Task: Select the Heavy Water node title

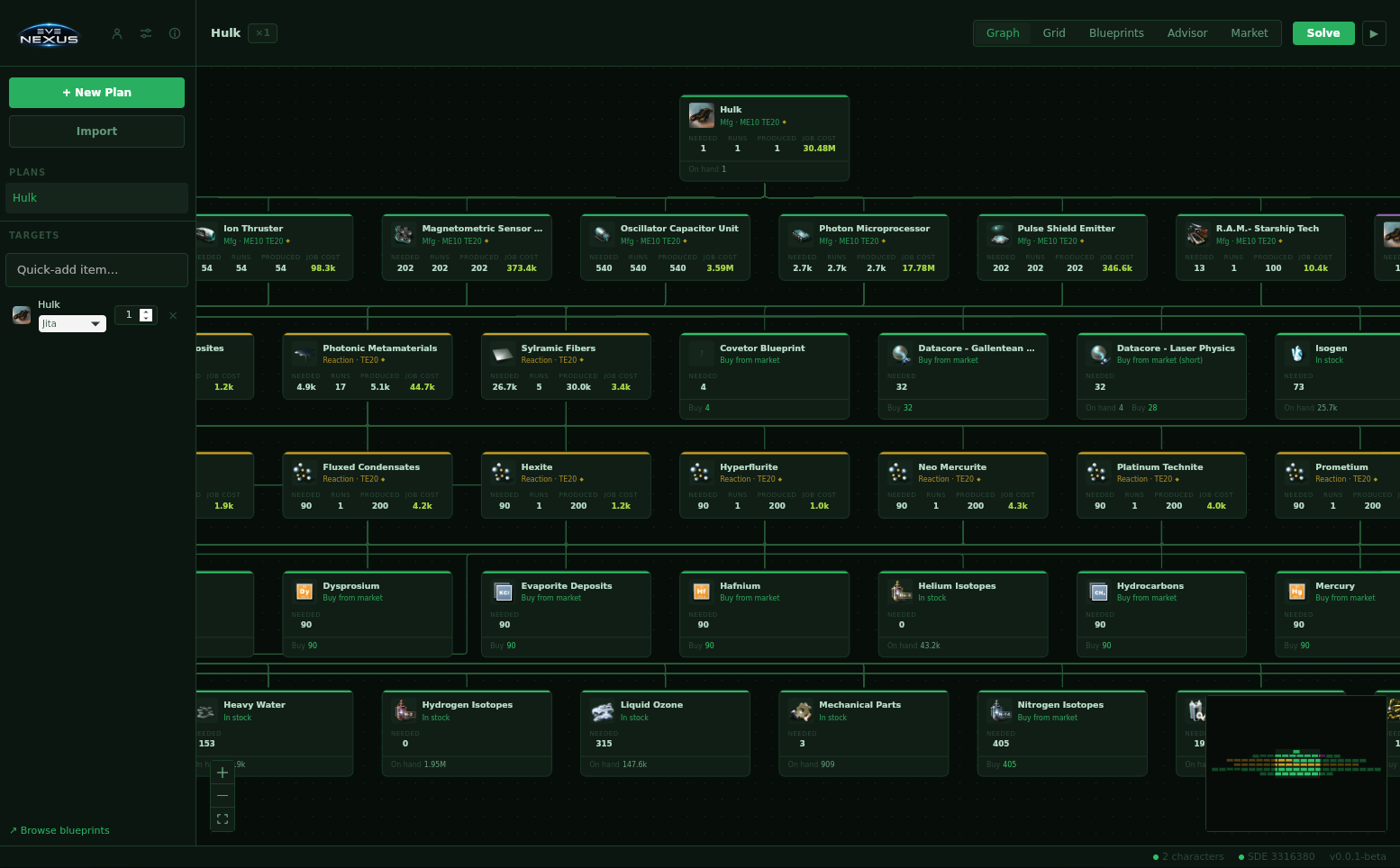Action: click(x=254, y=705)
